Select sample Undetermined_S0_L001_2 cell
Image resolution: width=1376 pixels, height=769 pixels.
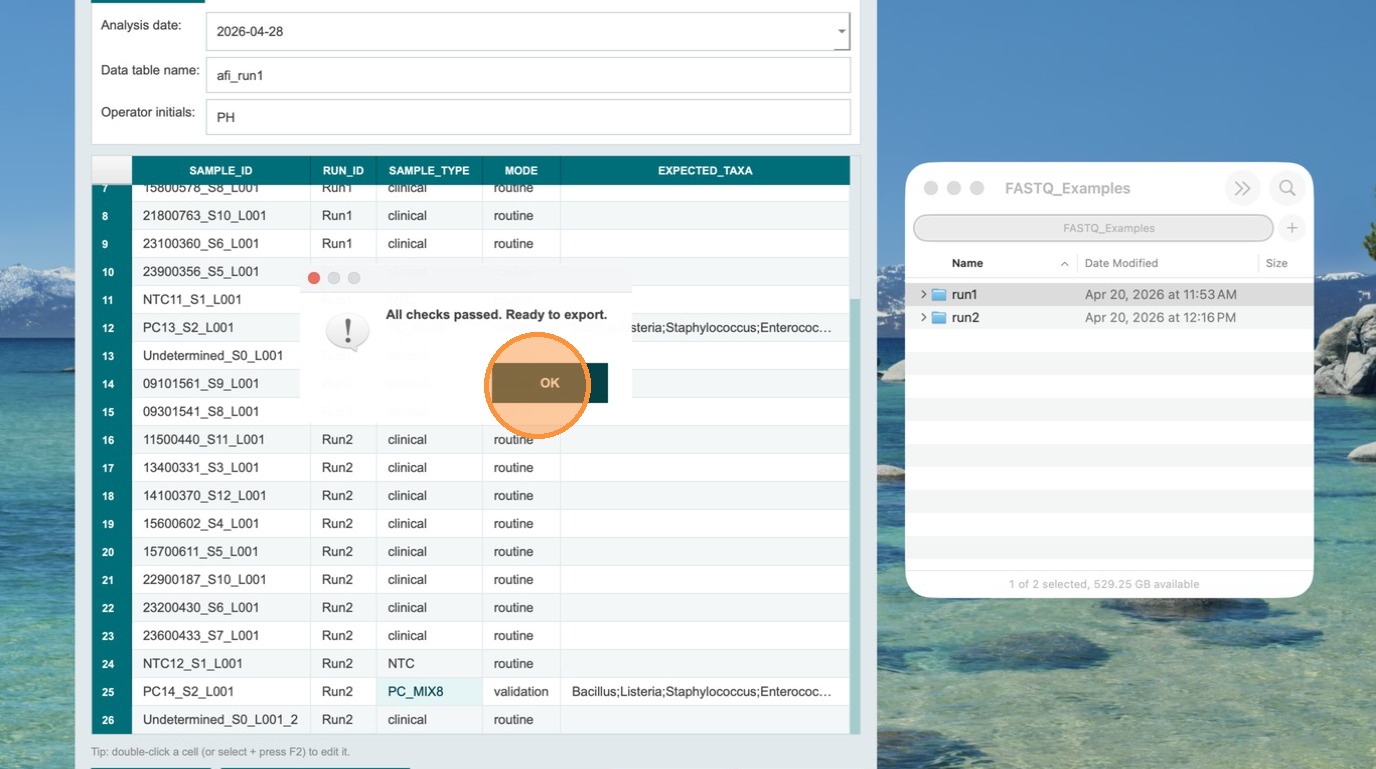tap(221, 720)
